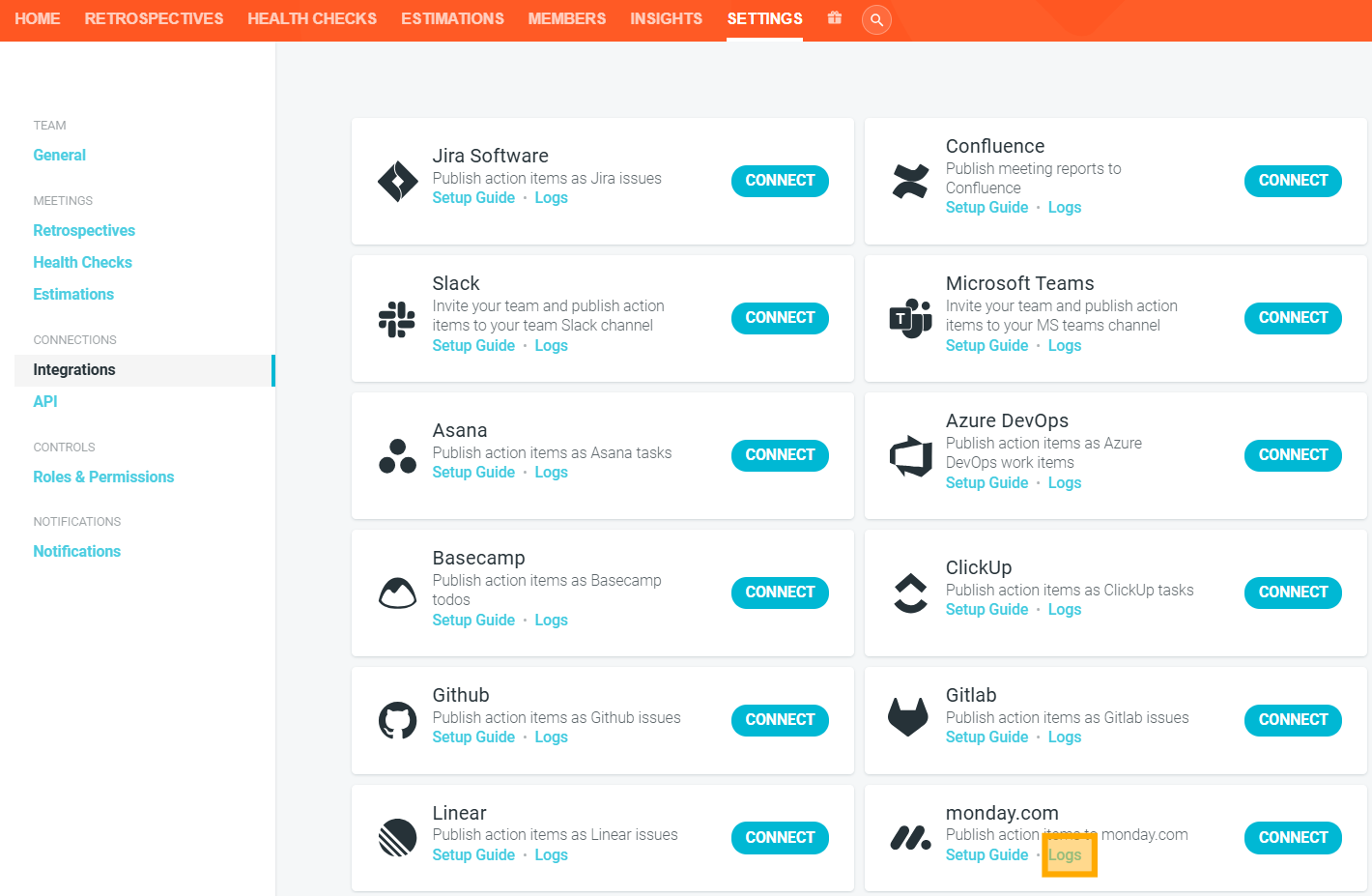Click the Jira Software logo icon
The height and width of the screenshot is (896, 1372).
pyautogui.click(x=397, y=181)
